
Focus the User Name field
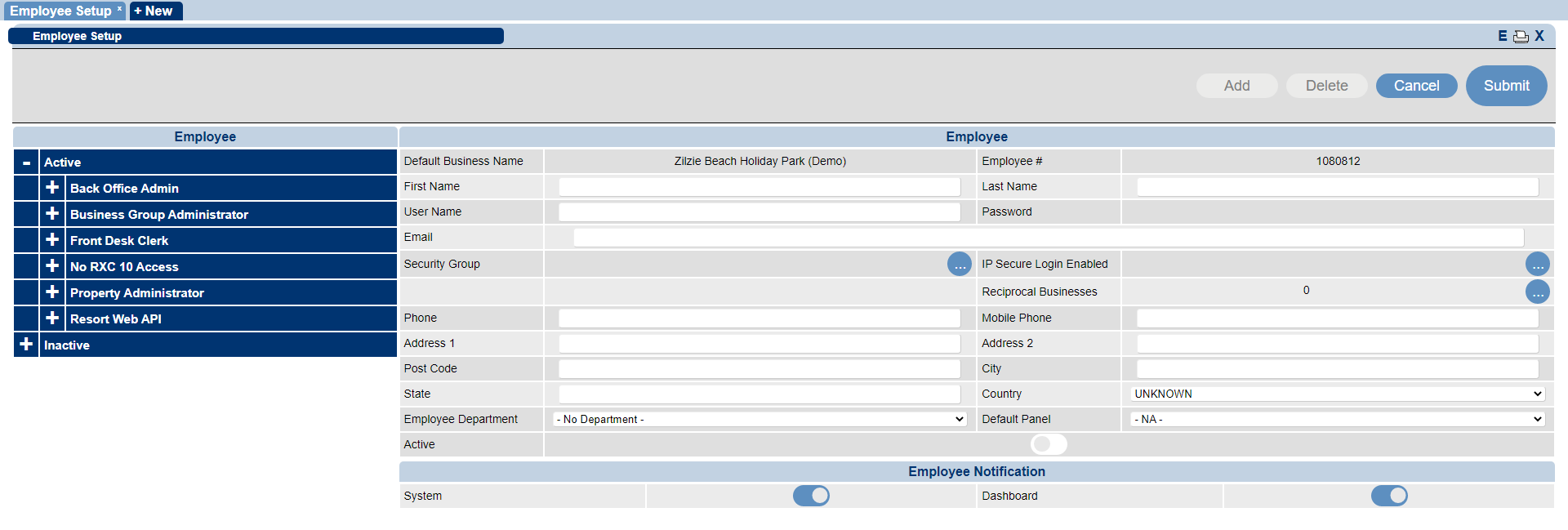[x=759, y=212]
